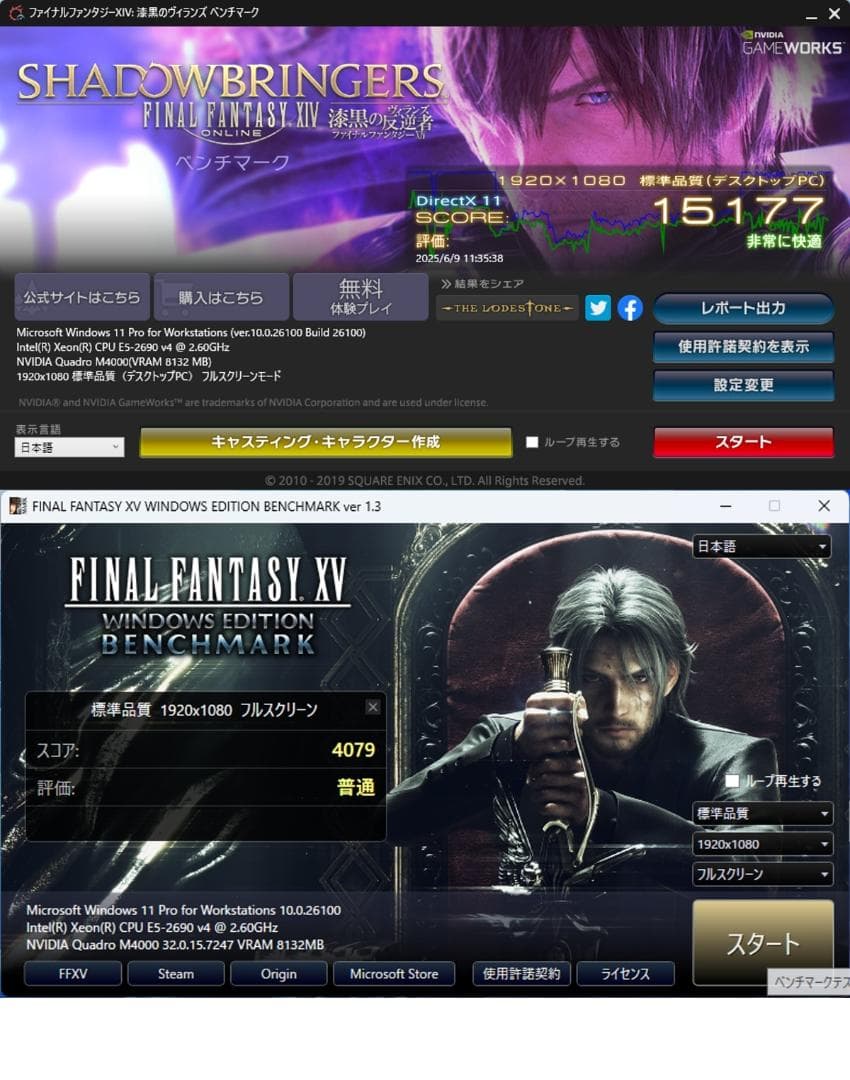This screenshot has width=850, height=1080.
Task: Click the FFXV benchmark title bar icon
Action: (17, 506)
